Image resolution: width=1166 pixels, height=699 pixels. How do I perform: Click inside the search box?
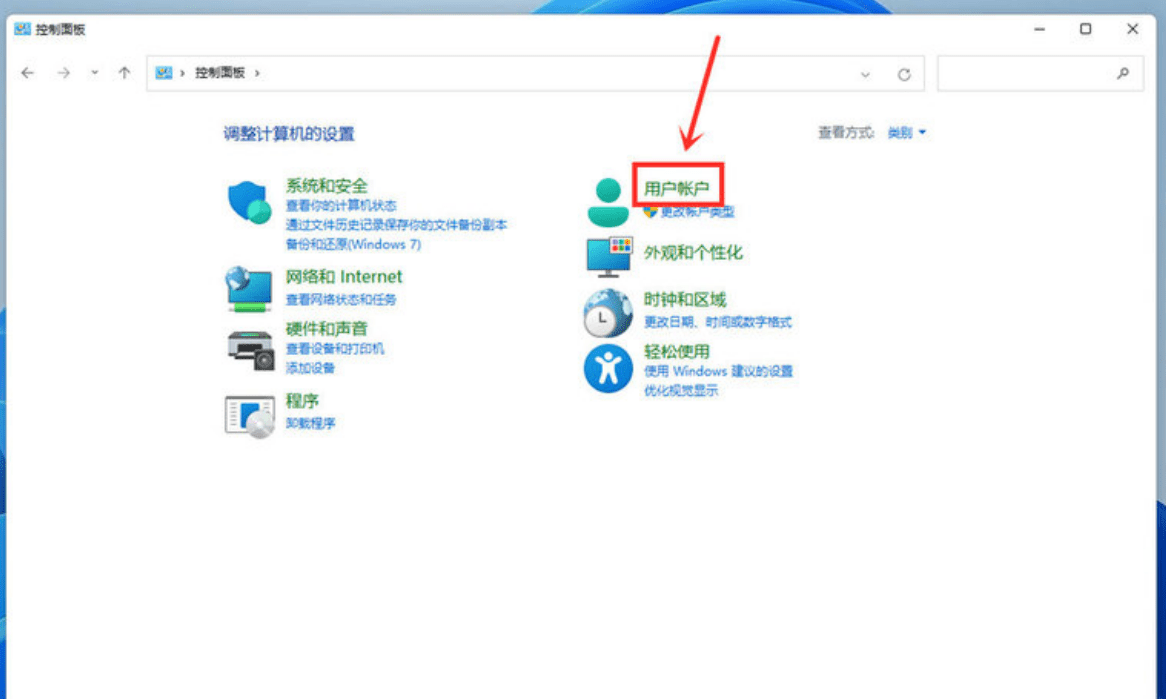[x=1040, y=72]
